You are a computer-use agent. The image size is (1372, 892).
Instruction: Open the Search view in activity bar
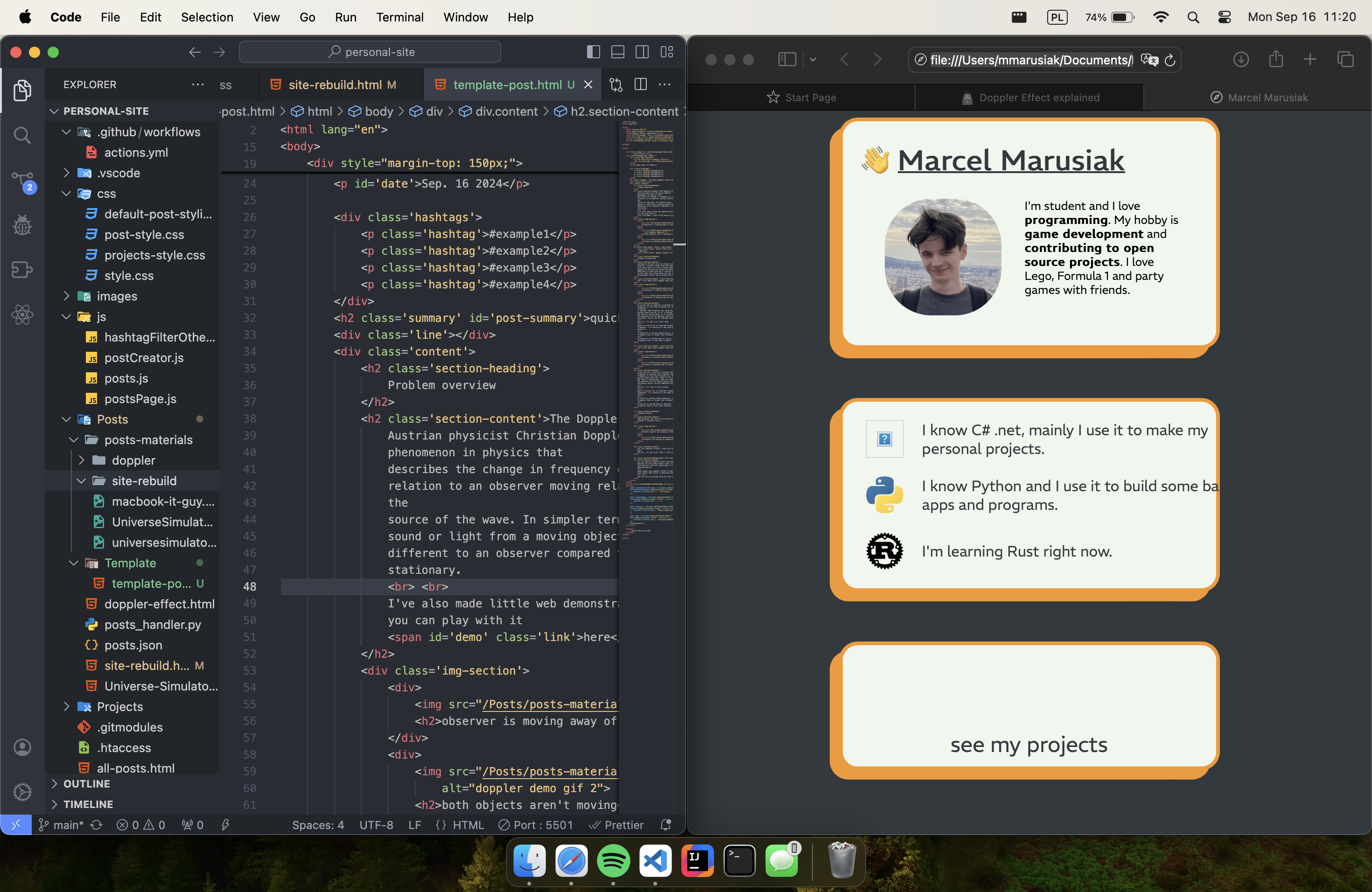click(x=22, y=135)
